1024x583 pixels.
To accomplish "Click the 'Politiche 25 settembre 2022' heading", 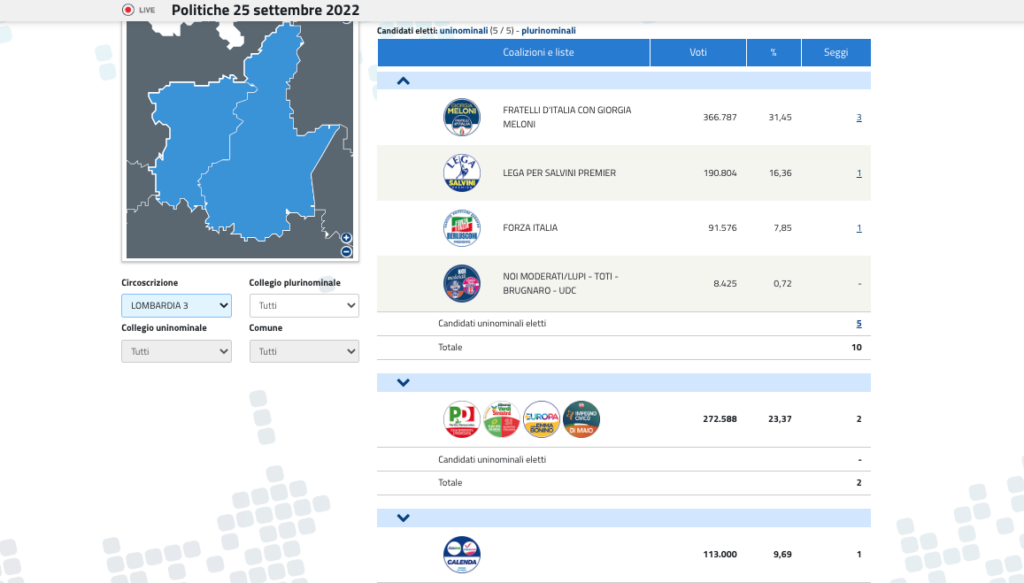I will click(x=265, y=10).
